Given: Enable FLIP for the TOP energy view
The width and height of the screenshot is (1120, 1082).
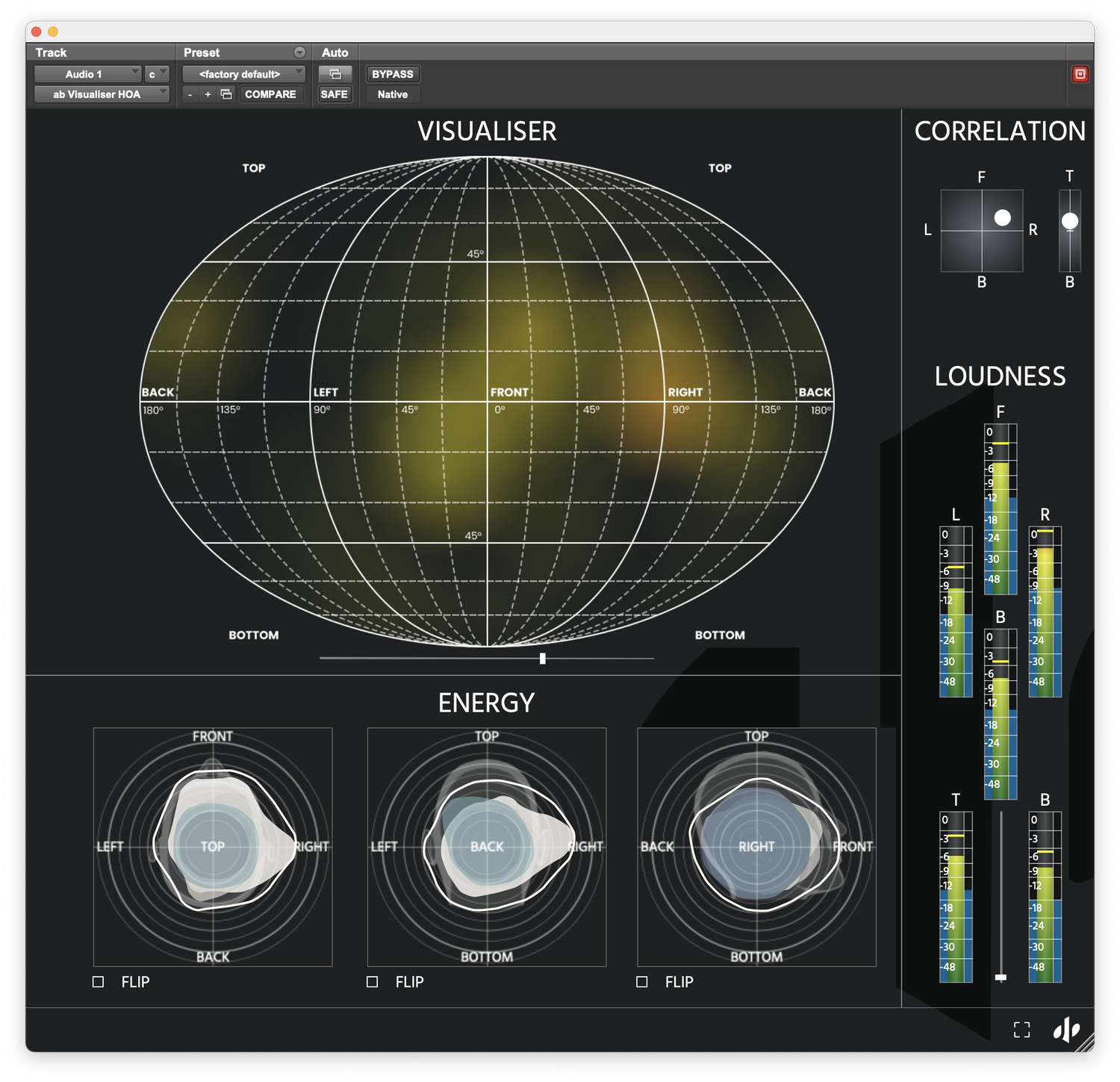Looking at the screenshot, I should tap(99, 982).
